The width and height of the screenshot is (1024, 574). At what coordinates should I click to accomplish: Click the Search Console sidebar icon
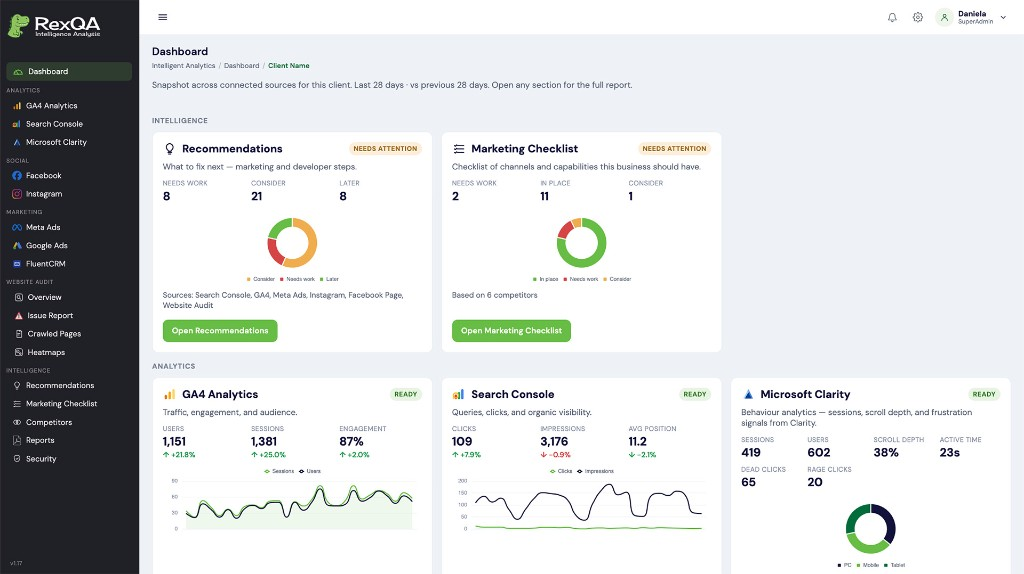pyautogui.click(x=17, y=124)
